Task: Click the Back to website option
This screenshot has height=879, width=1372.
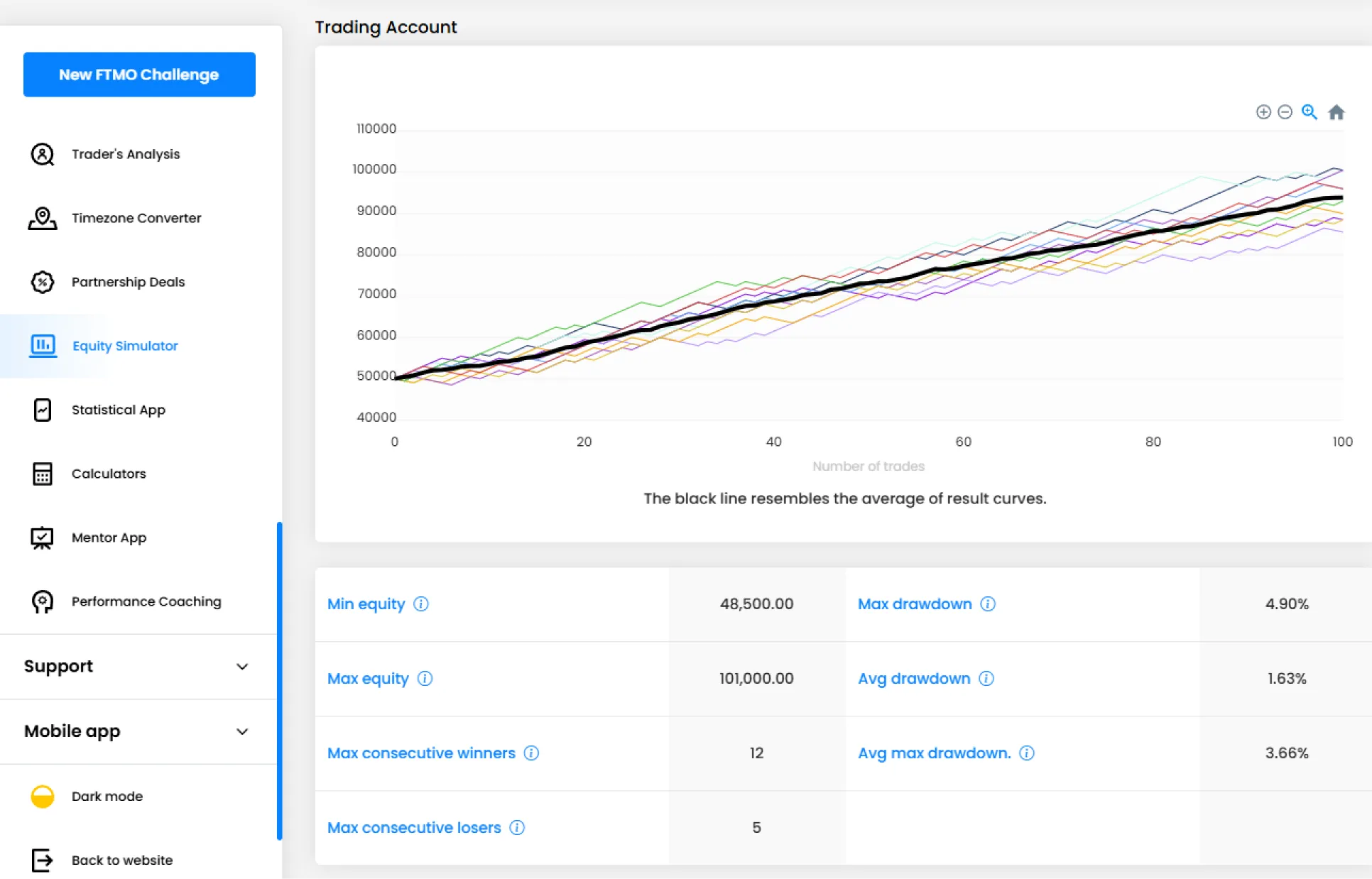Action: pyautogui.click(x=121, y=860)
